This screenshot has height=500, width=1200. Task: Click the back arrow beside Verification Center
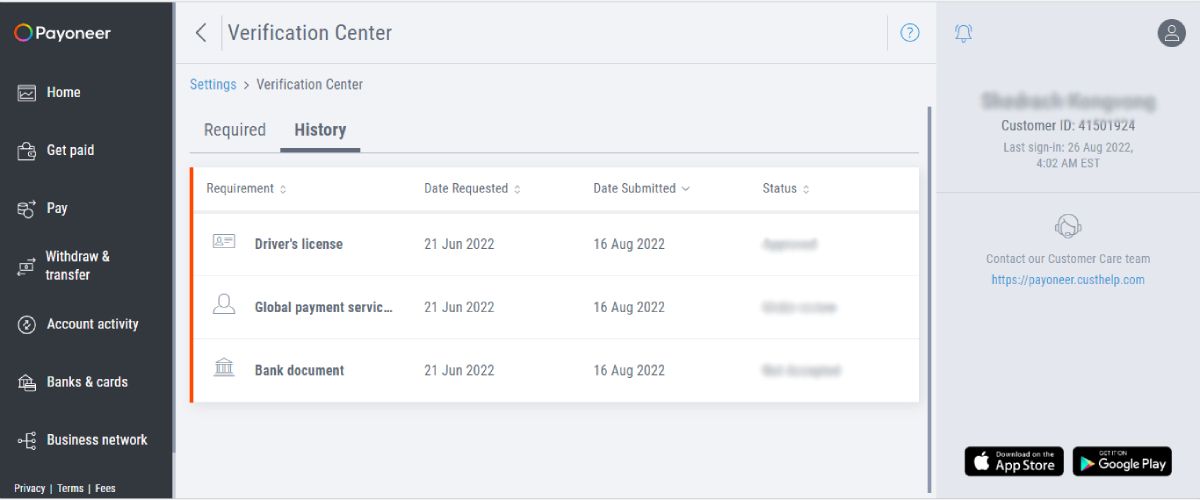[x=201, y=33]
